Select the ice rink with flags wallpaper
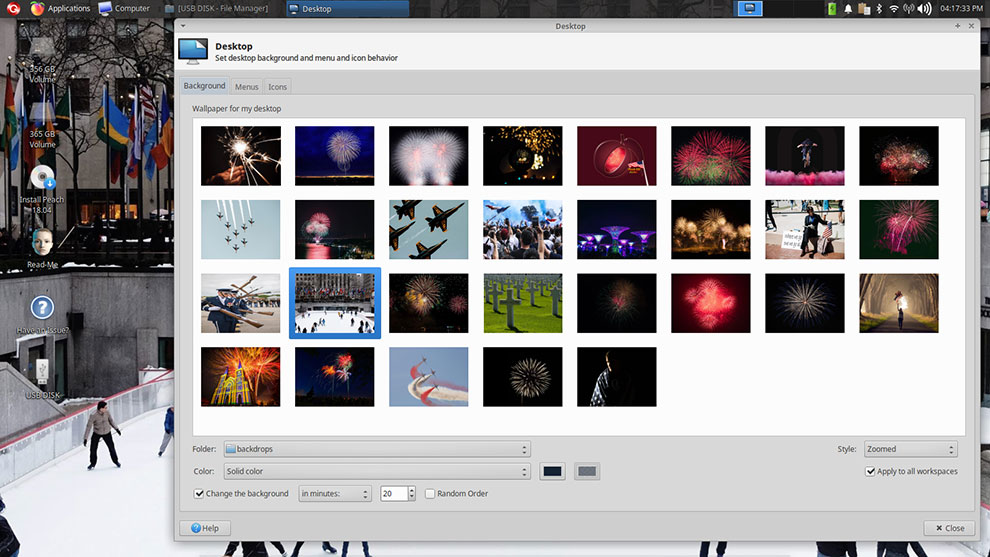990x557 pixels. click(x=335, y=303)
